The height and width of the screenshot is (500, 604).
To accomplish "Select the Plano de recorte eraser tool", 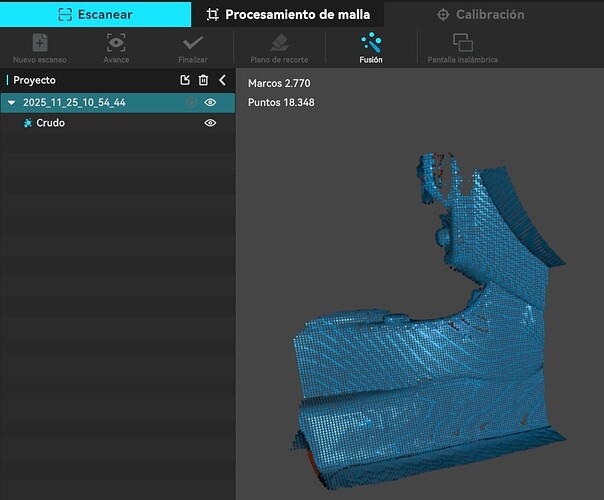I will pyautogui.click(x=279, y=43).
